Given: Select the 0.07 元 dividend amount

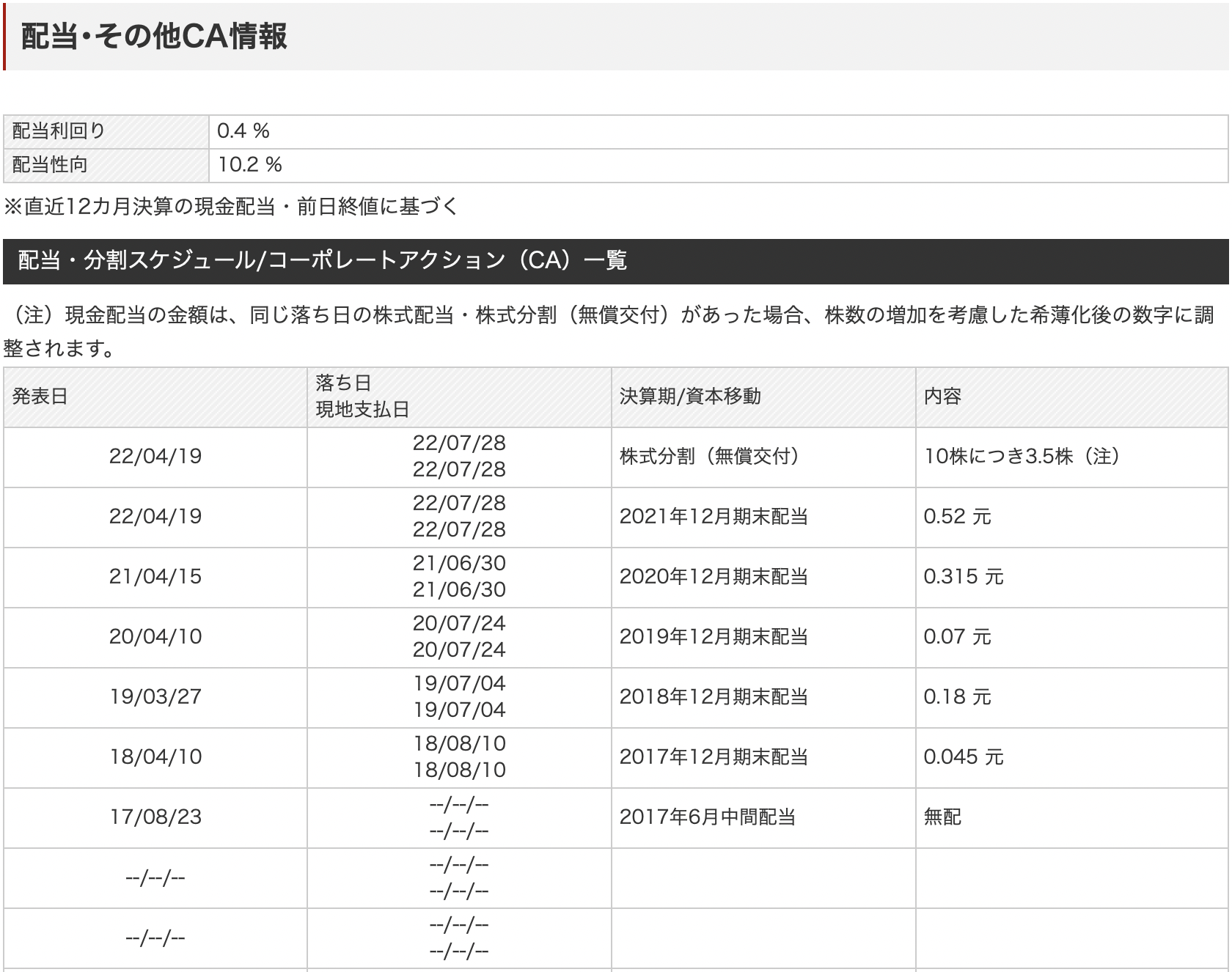Looking at the screenshot, I should tap(957, 637).
